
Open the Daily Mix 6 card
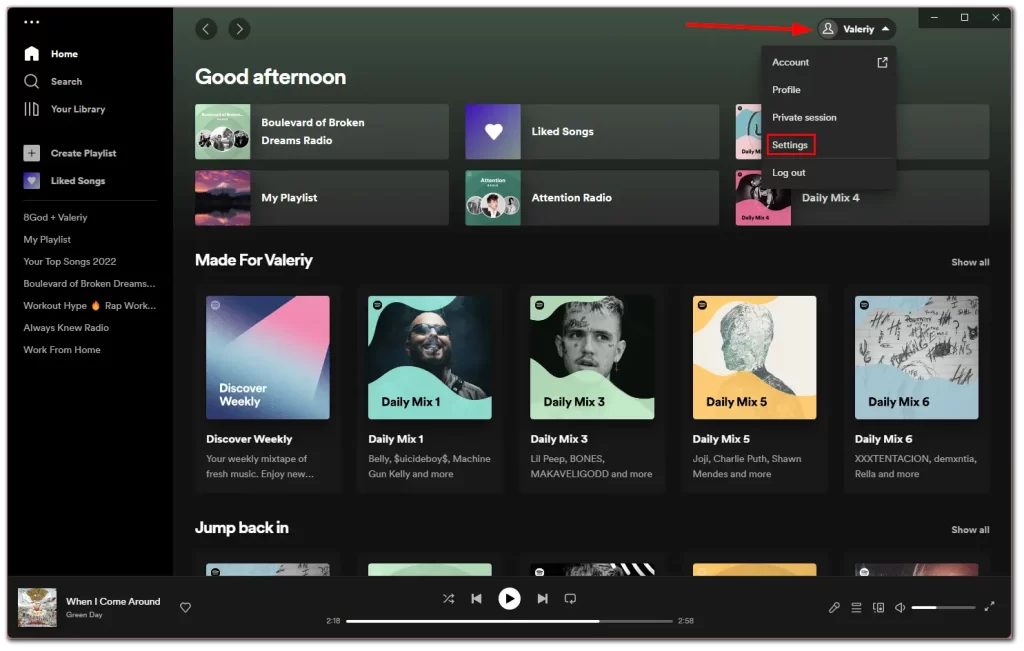[x=917, y=390]
